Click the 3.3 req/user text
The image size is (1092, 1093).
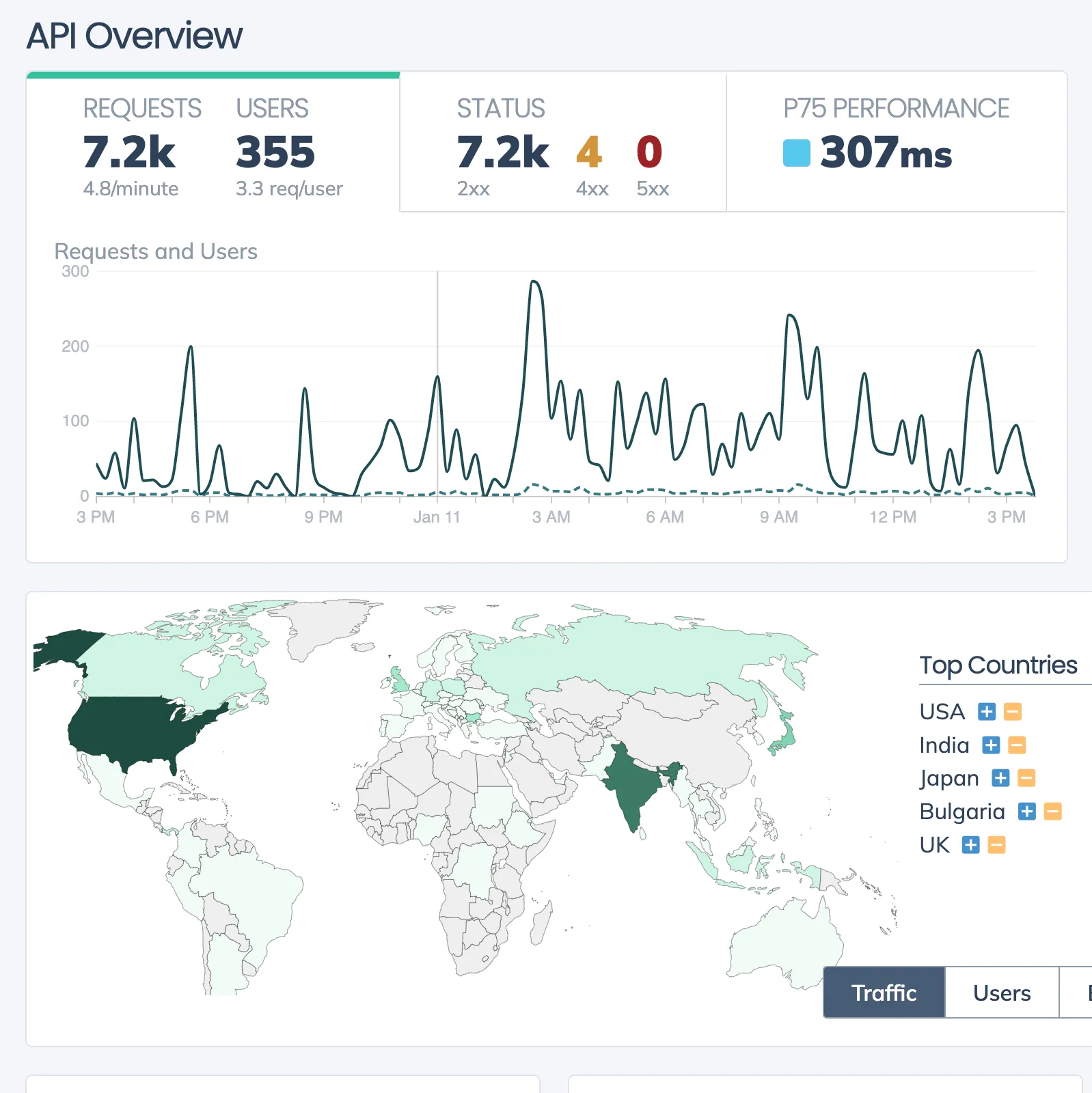(289, 189)
